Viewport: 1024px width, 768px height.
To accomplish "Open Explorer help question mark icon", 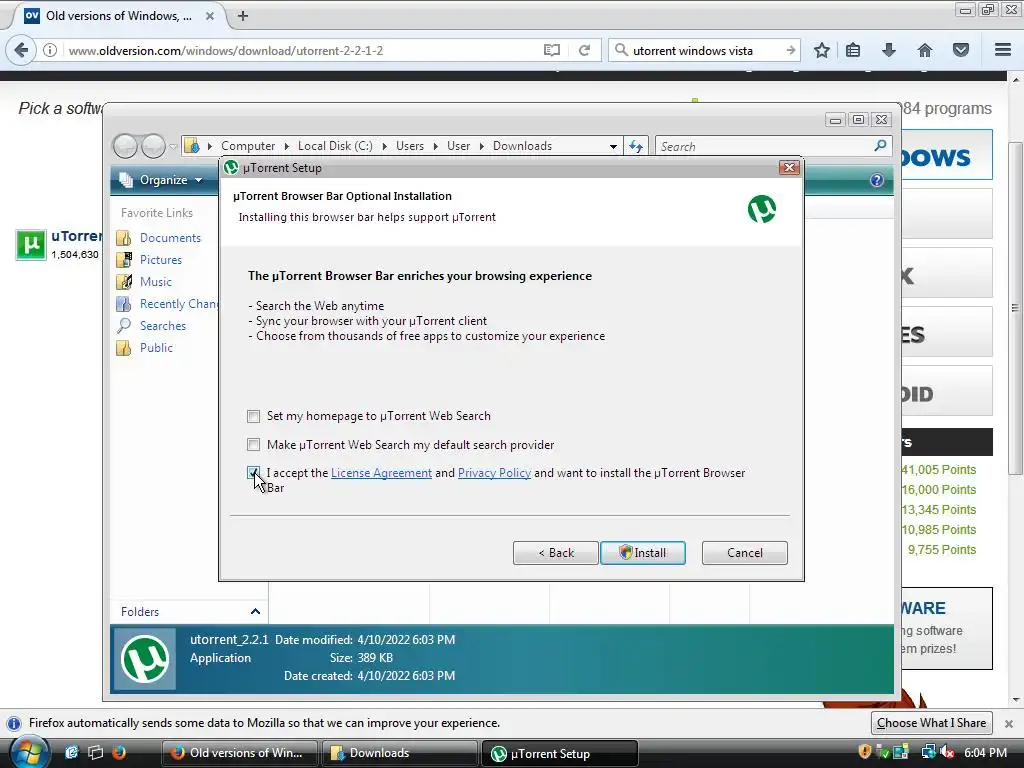I will pos(876,180).
